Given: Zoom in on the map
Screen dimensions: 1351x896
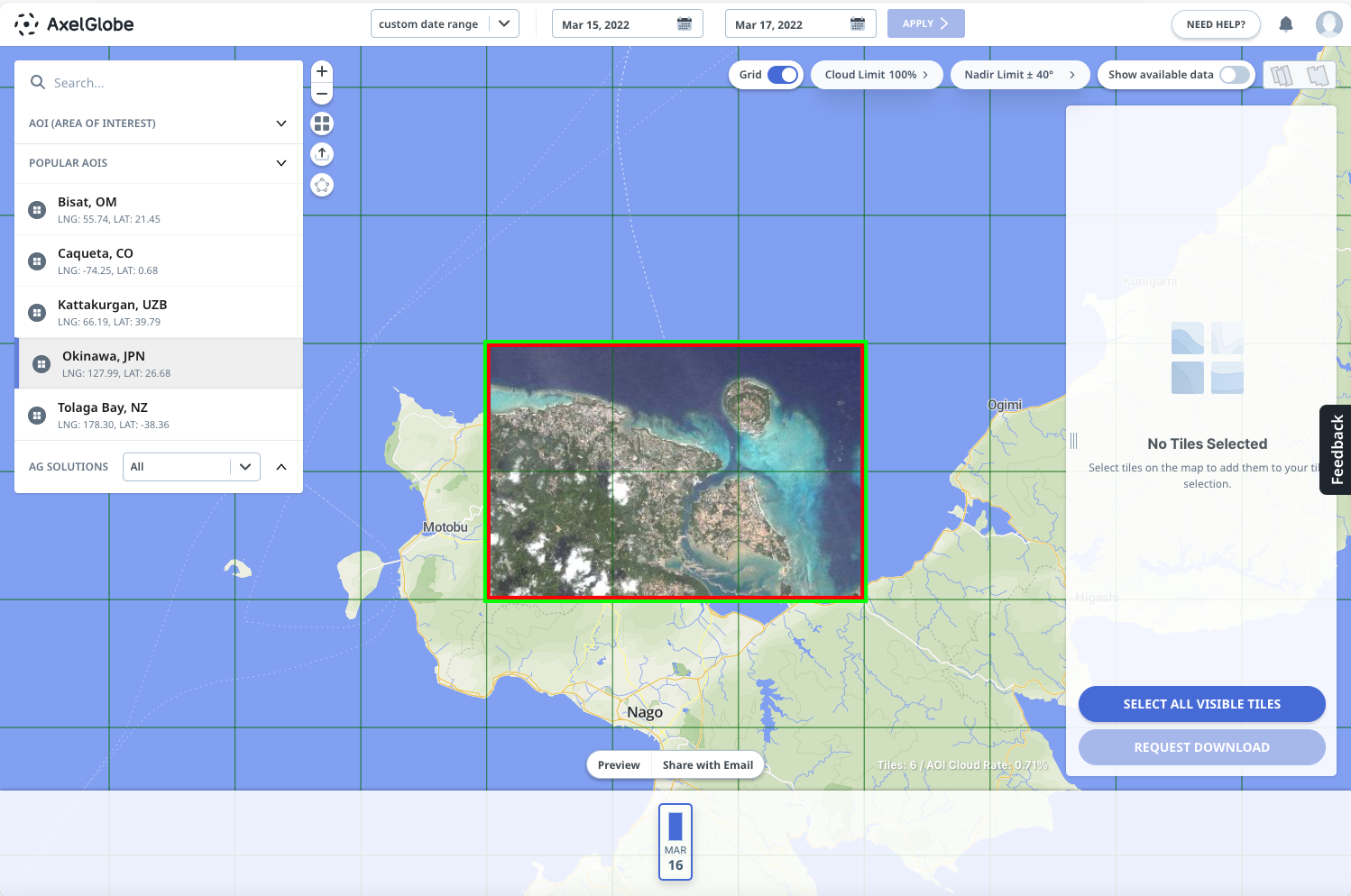Looking at the screenshot, I should pos(322,71).
